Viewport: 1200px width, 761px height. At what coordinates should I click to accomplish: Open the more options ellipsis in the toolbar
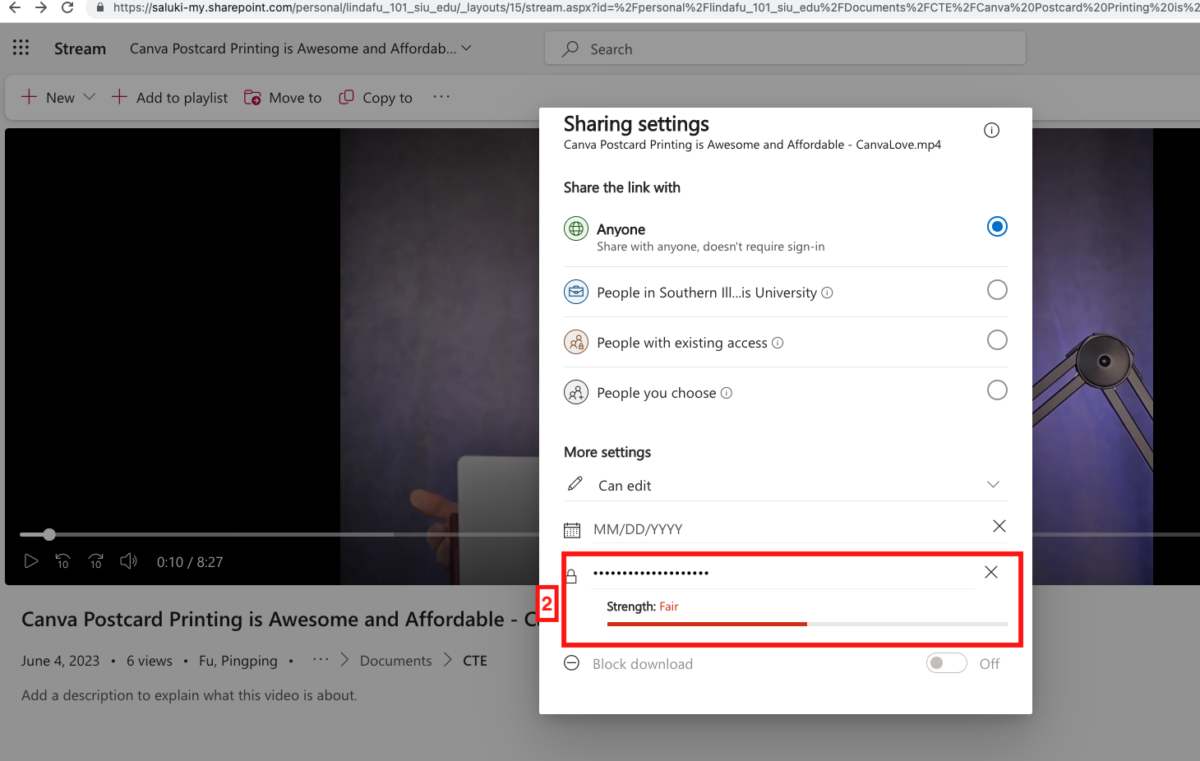(441, 97)
